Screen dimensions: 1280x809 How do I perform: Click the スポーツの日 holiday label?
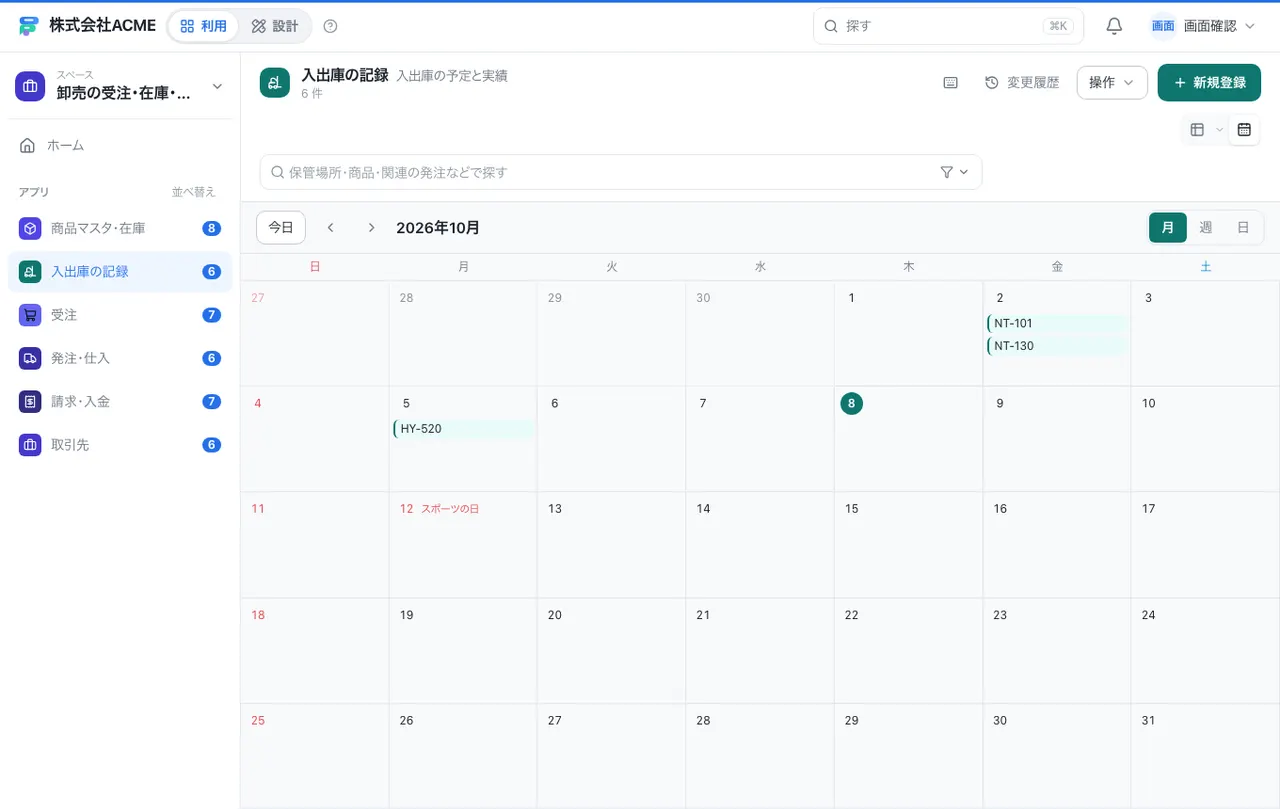click(450, 509)
